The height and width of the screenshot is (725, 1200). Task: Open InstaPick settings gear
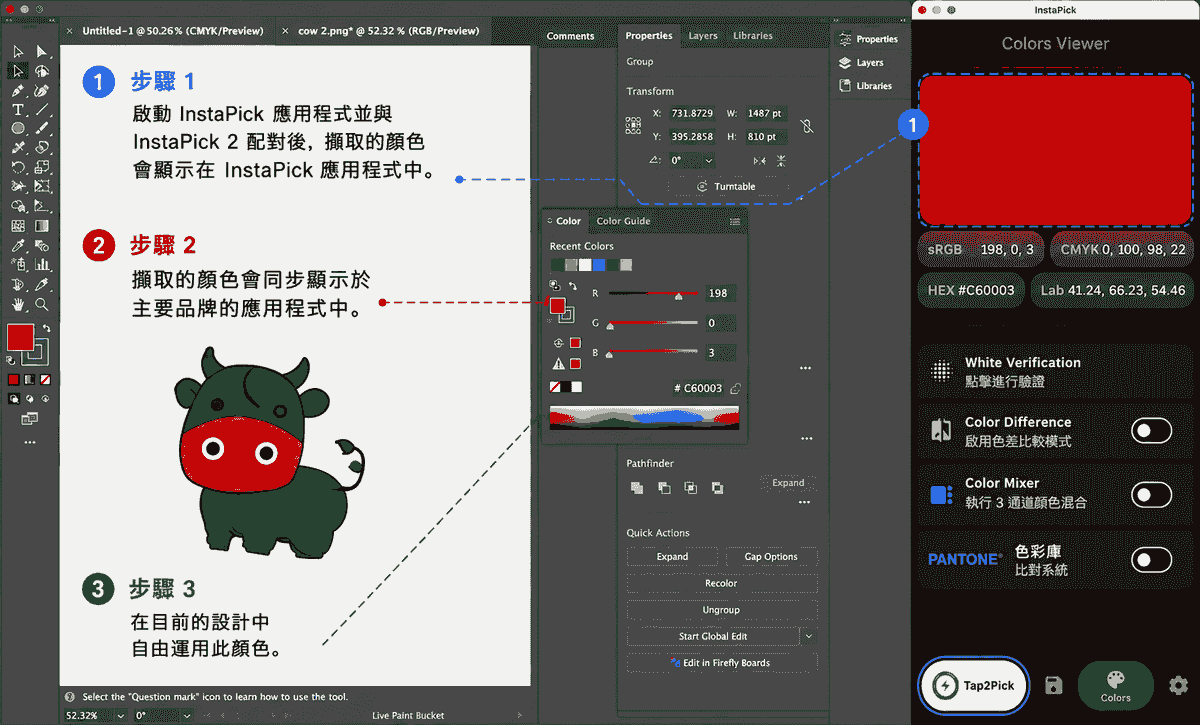point(1179,685)
